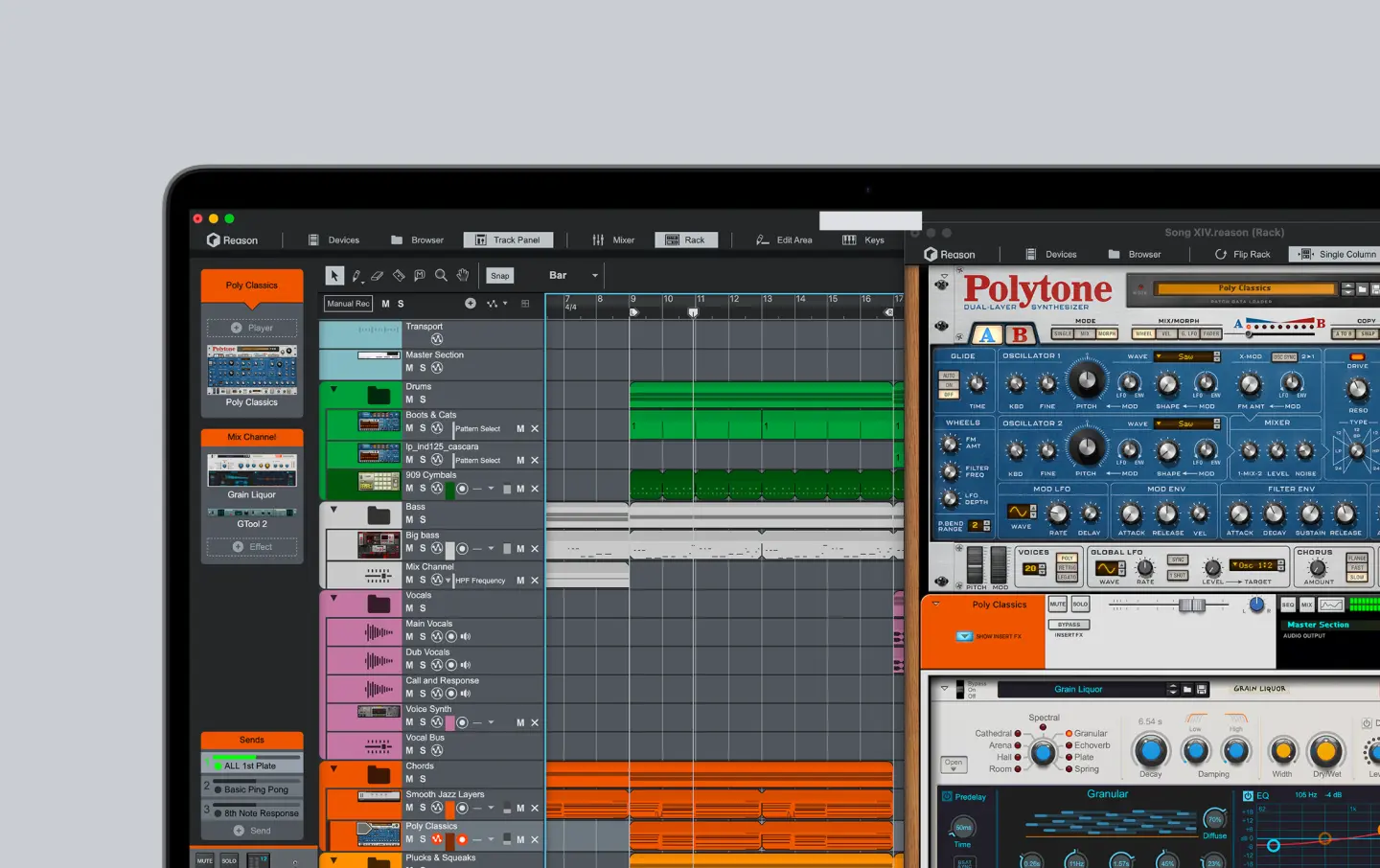The width and height of the screenshot is (1380, 868).
Task: Click Polytone Oscillator 2 Pitch knob
Action: point(1086,447)
